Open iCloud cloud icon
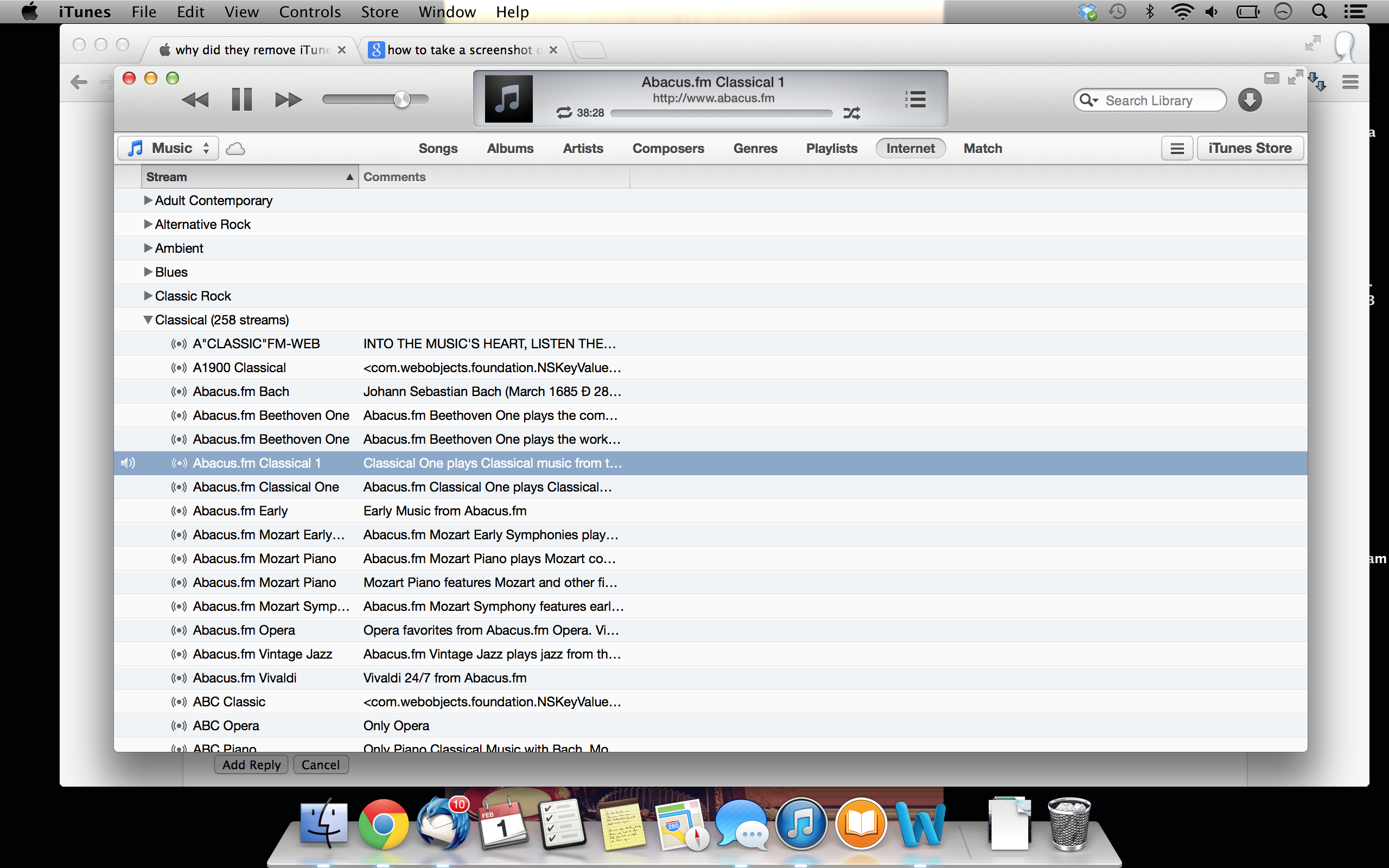 235,149
